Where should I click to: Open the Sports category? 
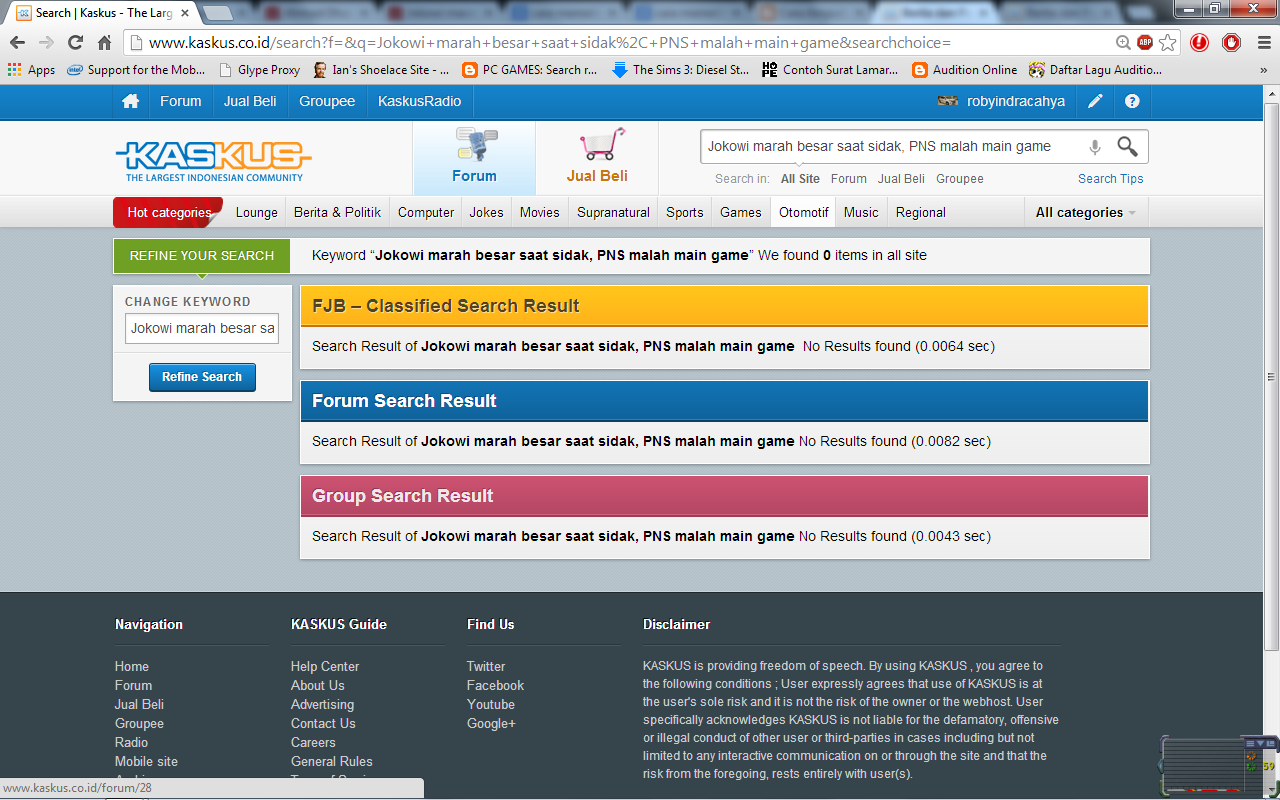[685, 212]
